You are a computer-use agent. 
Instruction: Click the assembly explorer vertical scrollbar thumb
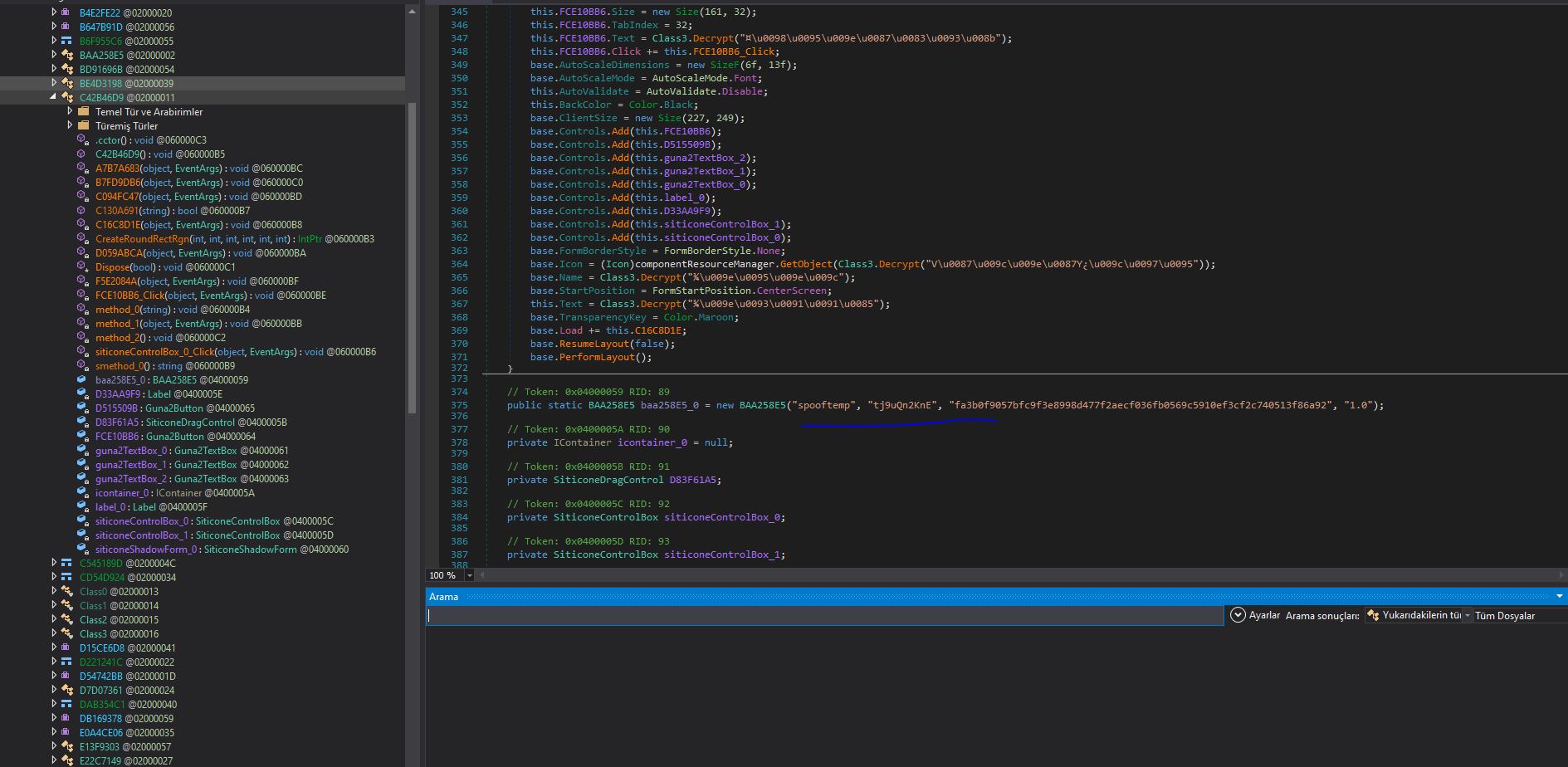[x=412, y=257]
